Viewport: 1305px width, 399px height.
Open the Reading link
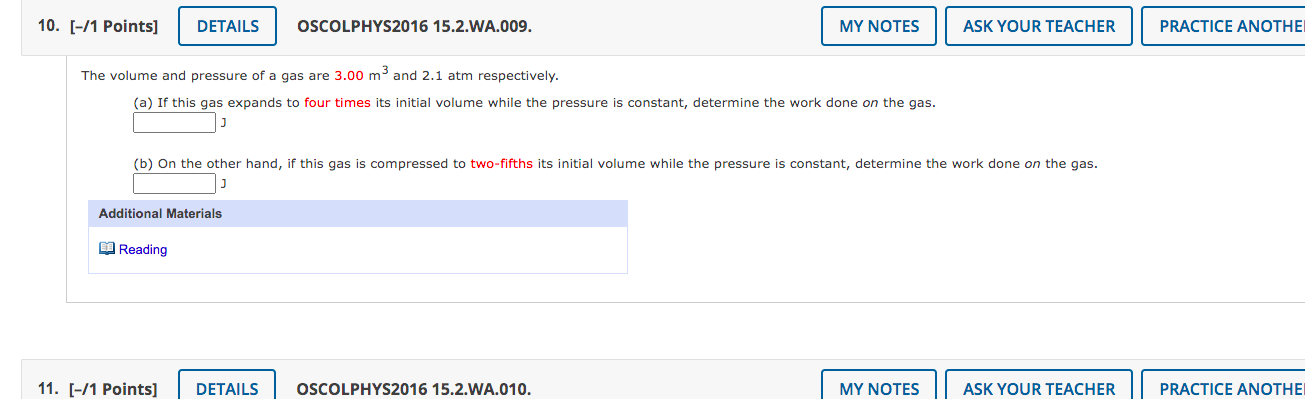(x=143, y=250)
